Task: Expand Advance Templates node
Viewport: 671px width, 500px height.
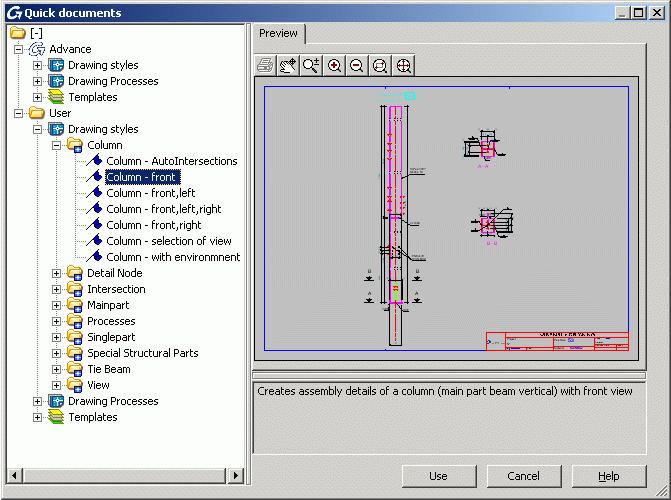Action: point(38,97)
